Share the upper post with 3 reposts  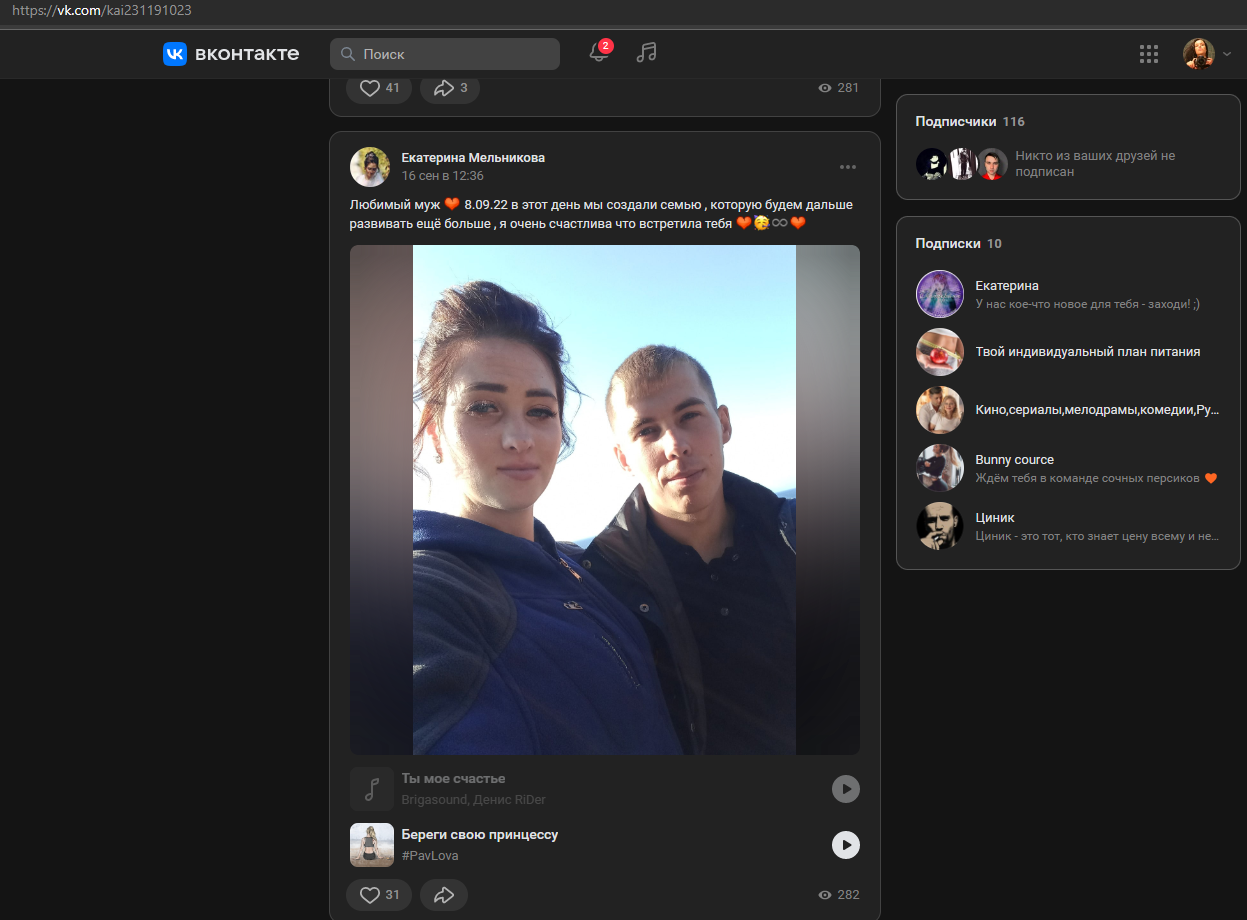[450, 88]
